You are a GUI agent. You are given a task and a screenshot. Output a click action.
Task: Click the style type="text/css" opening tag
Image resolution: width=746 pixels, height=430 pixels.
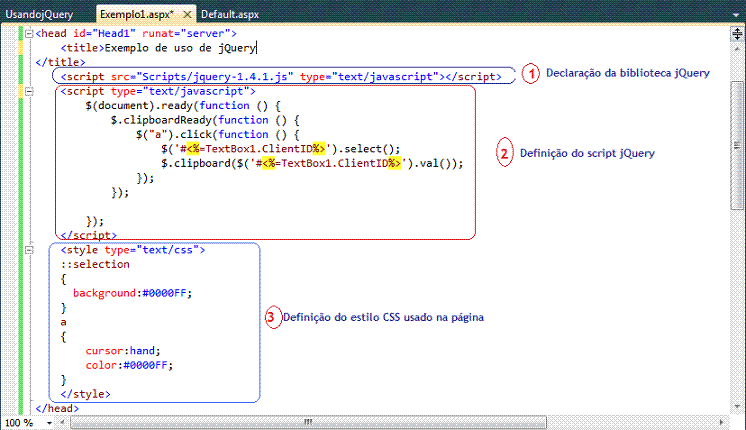click(133, 250)
